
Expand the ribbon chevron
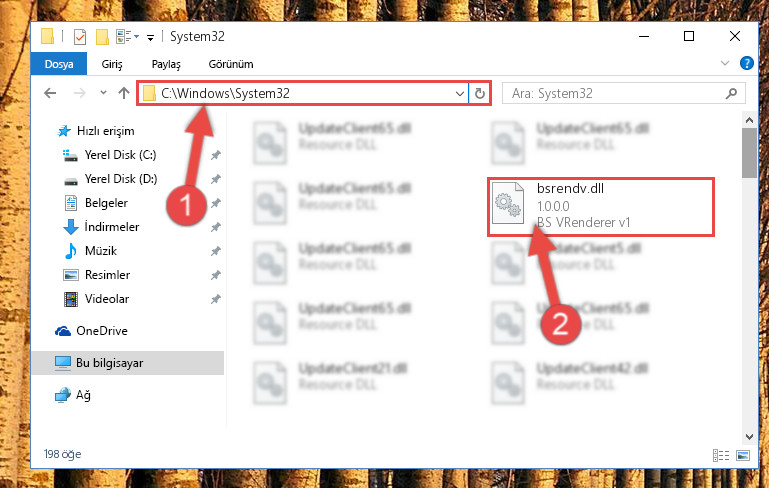tap(725, 63)
